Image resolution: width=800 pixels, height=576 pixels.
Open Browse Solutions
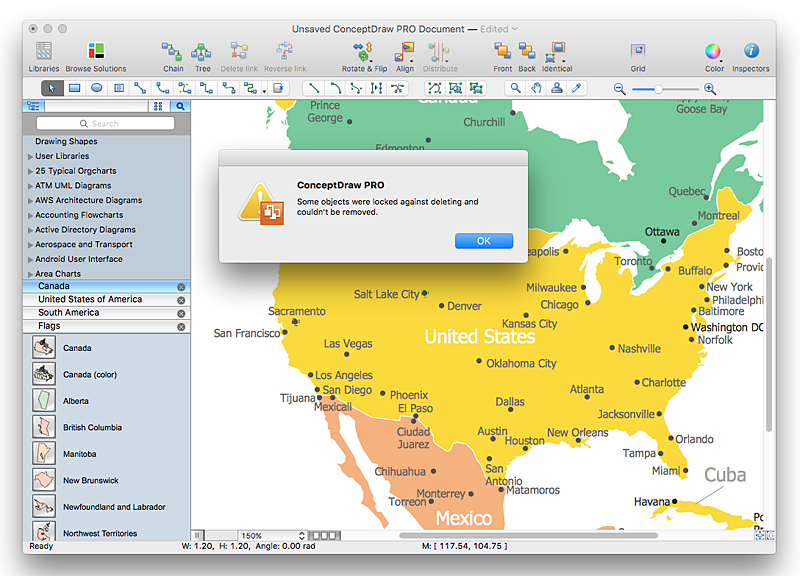pos(96,57)
